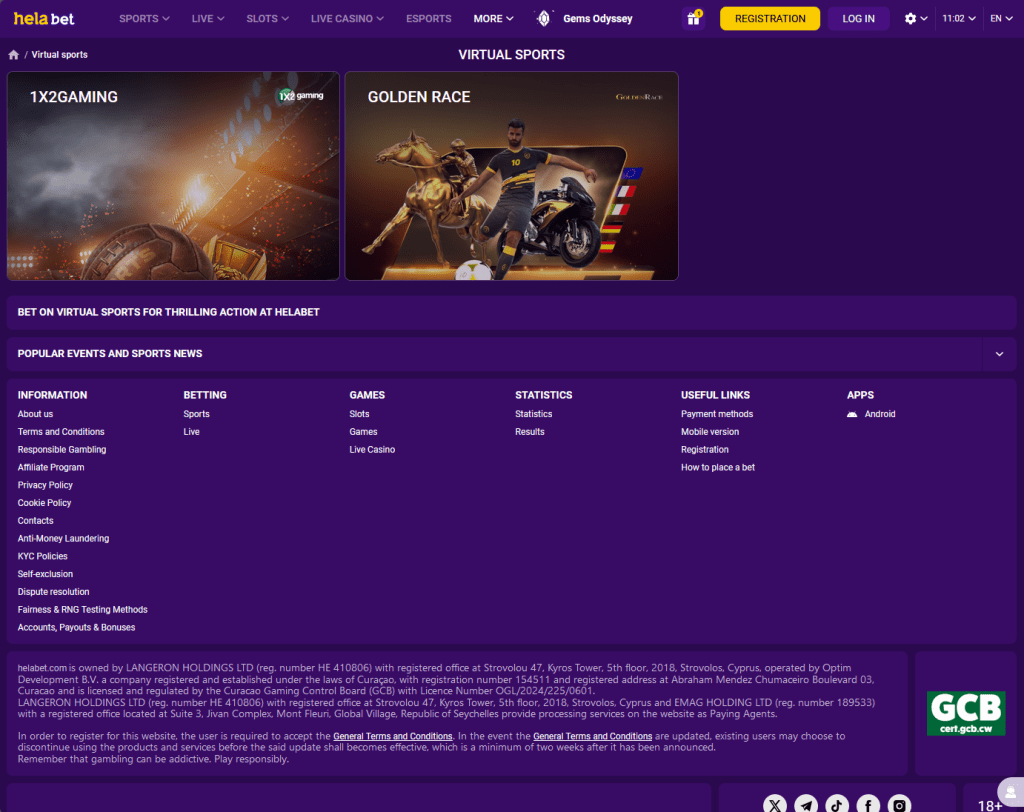Viewport: 1024px width, 812px height.
Task: Open the 11:02 time zone dropdown
Action: click(959, 18)
